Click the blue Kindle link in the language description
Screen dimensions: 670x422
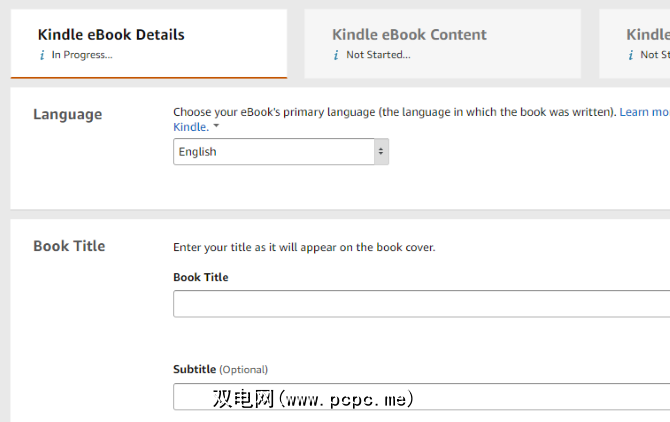[x=190, y=127]
